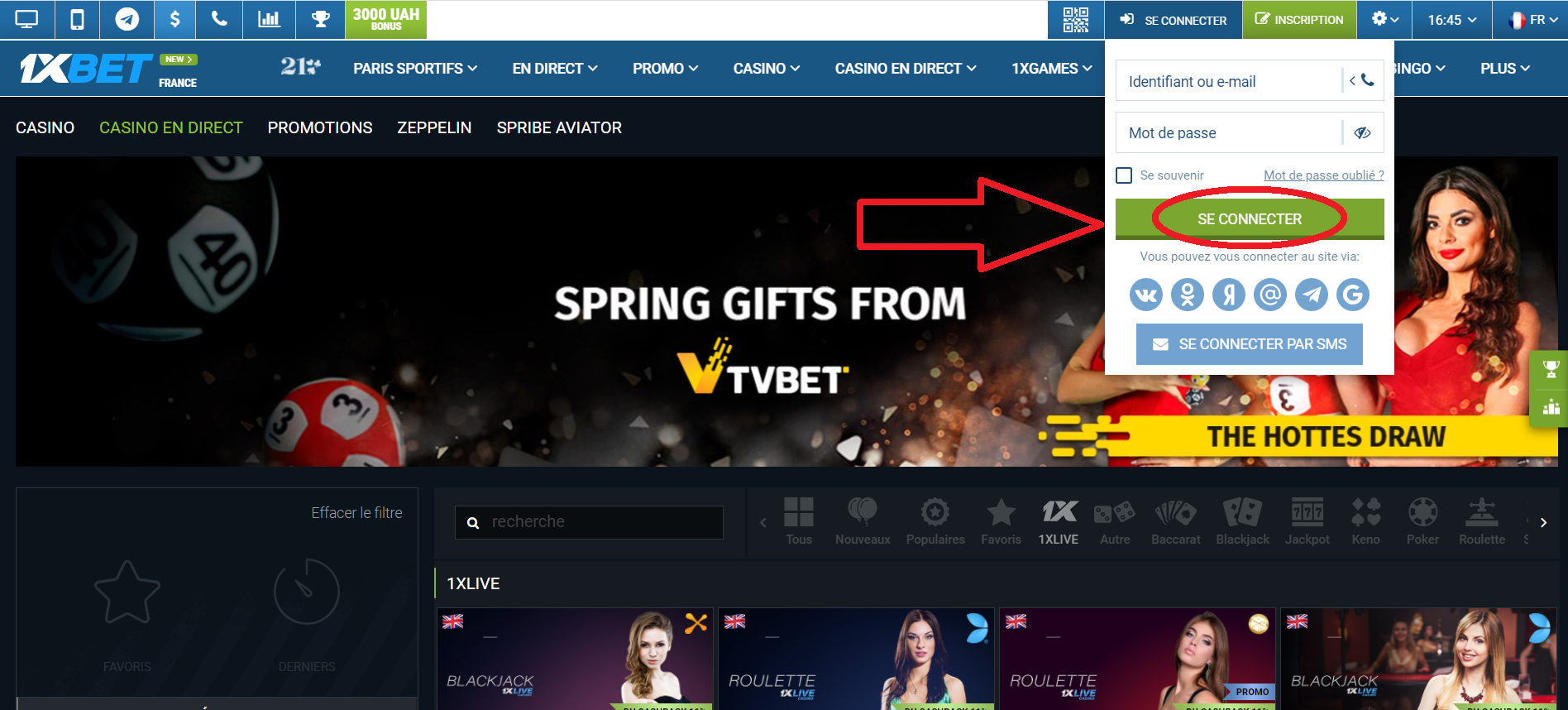Screen dimensions: 1568x710
Task: Click the green podium side widget
Action: (1551, 407)
